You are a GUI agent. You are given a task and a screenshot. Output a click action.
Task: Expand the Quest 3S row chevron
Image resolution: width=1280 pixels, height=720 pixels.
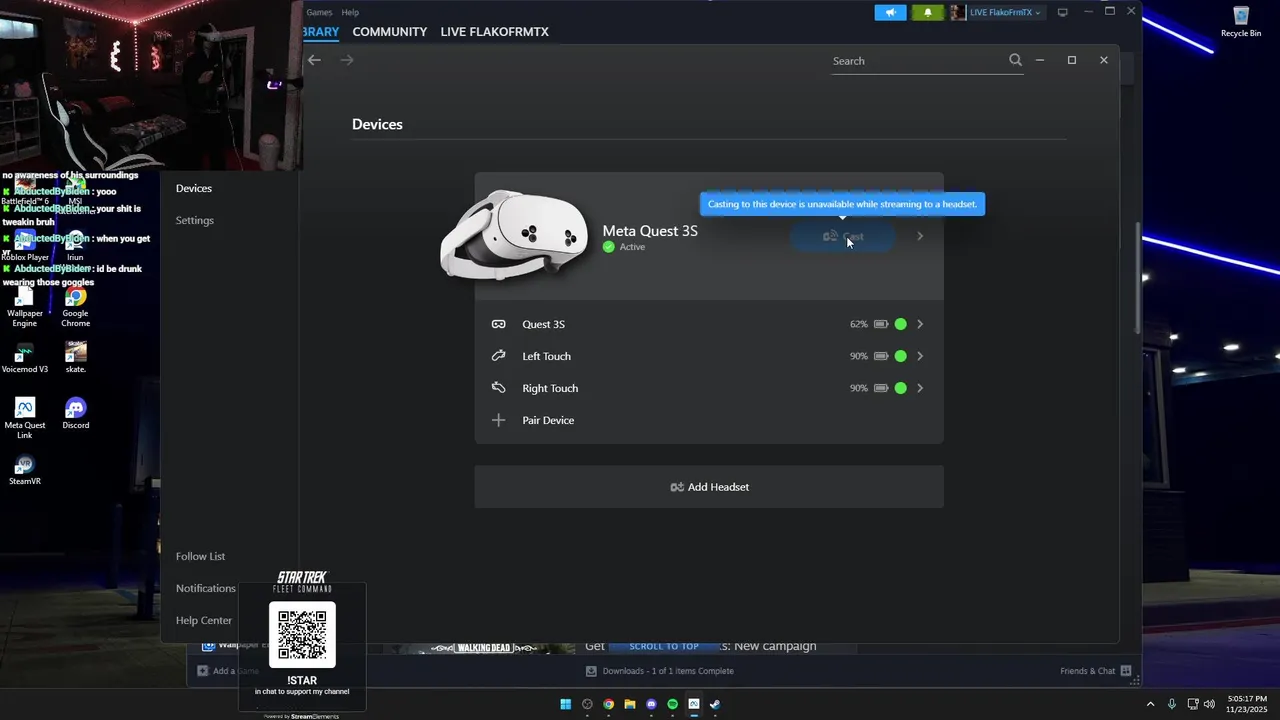tap(920, 324)
